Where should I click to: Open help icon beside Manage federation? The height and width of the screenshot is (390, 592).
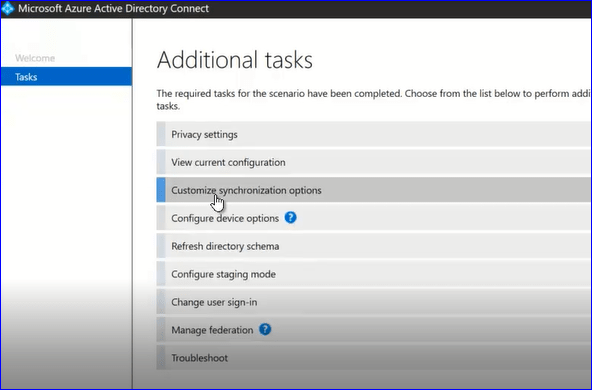point(265,329)
